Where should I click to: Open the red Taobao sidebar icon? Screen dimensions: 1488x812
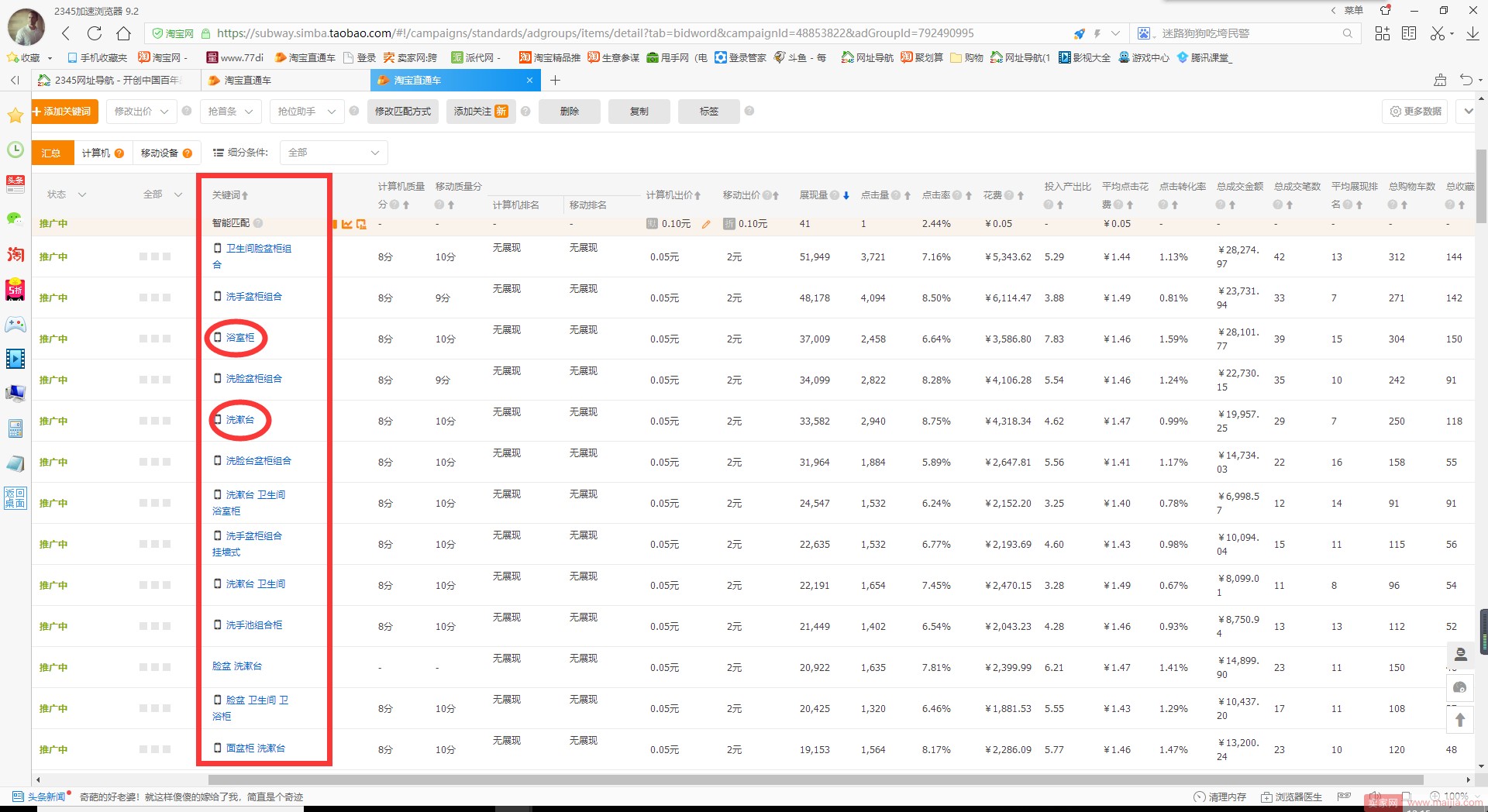pos(15,254)
